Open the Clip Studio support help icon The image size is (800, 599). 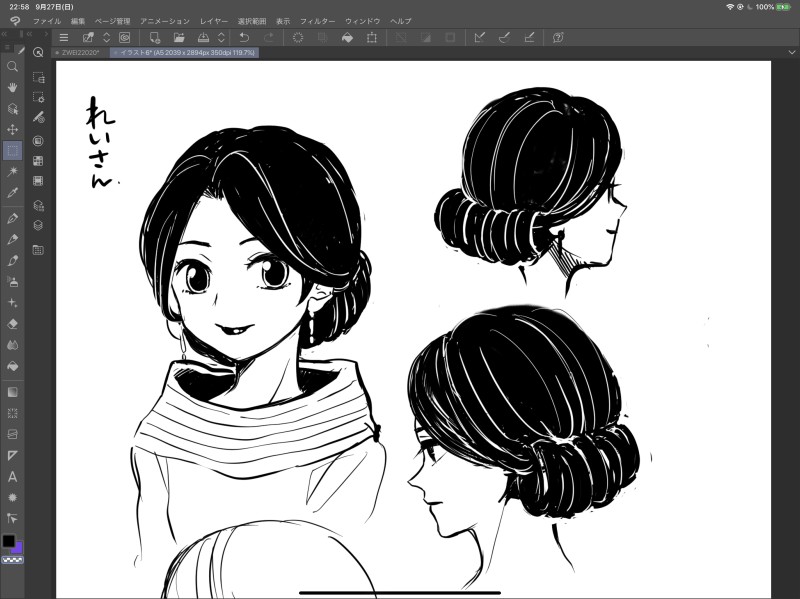(558, 37)
